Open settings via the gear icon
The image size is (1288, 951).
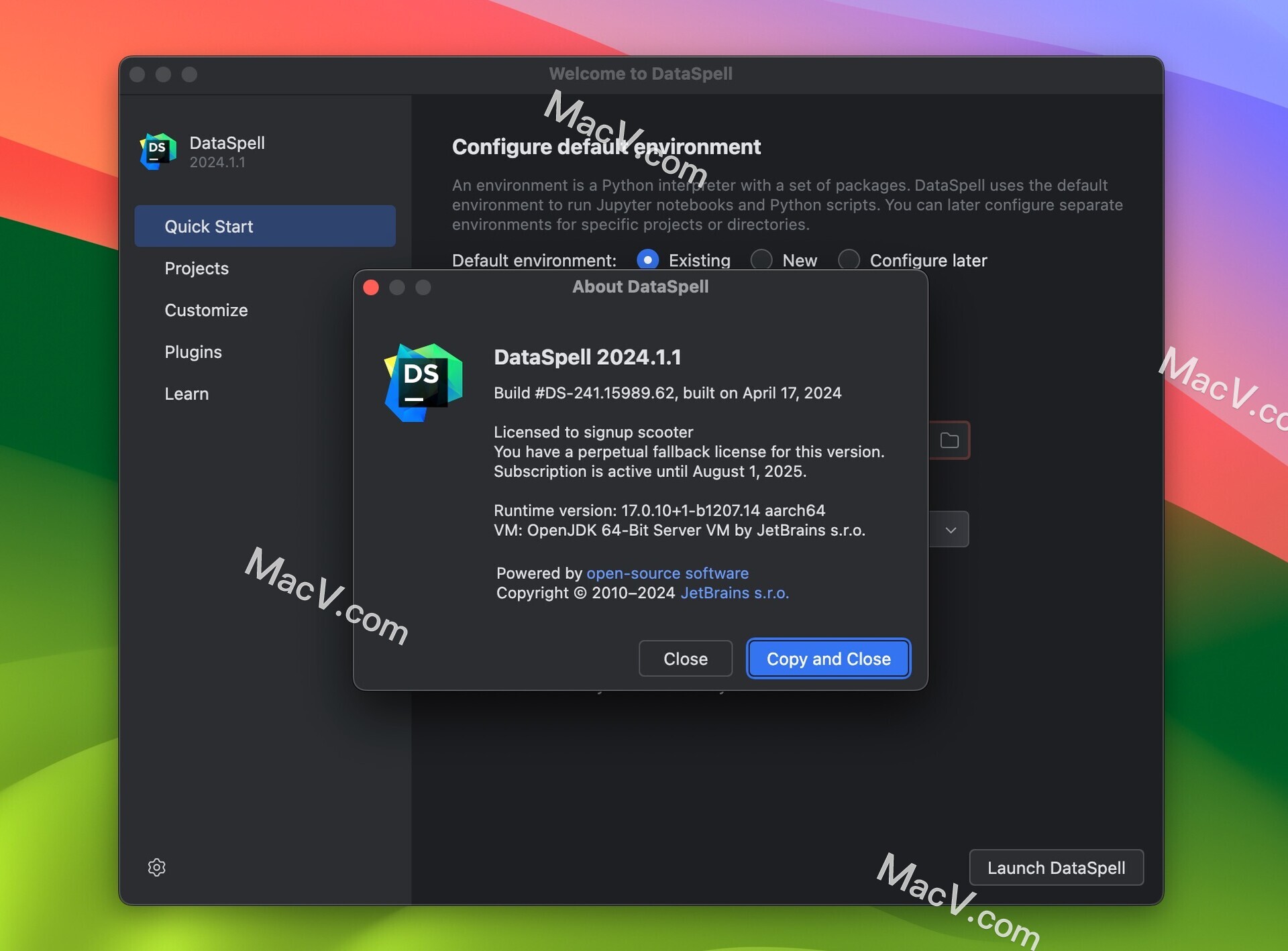156,867
